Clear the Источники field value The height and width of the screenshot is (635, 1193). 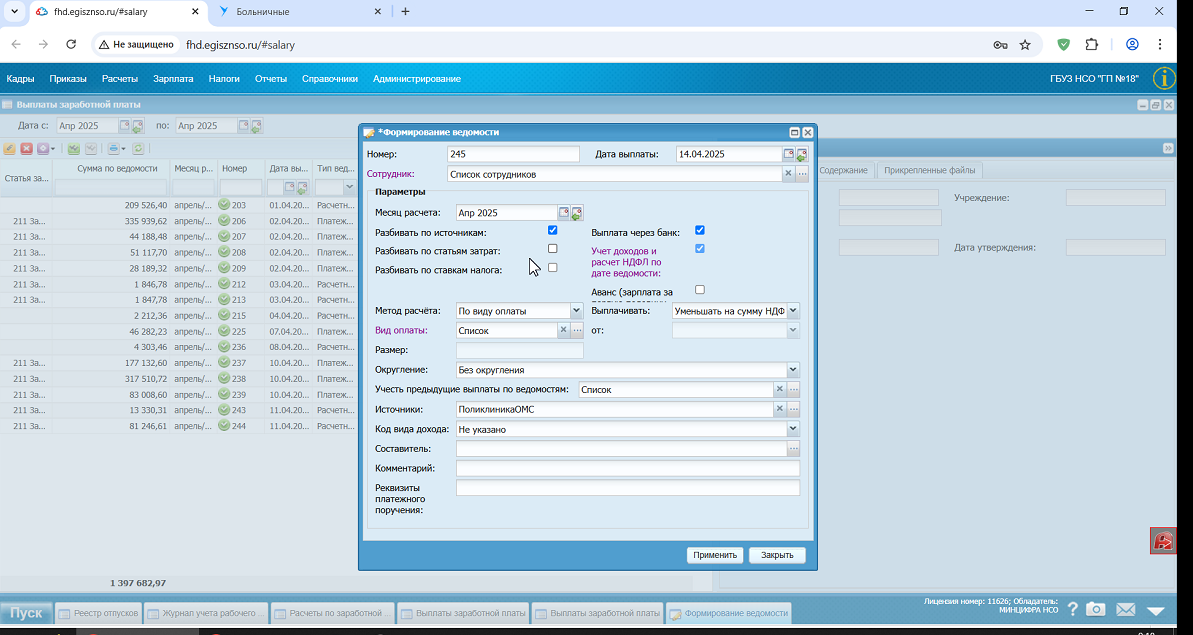click(x=779, y=409)
